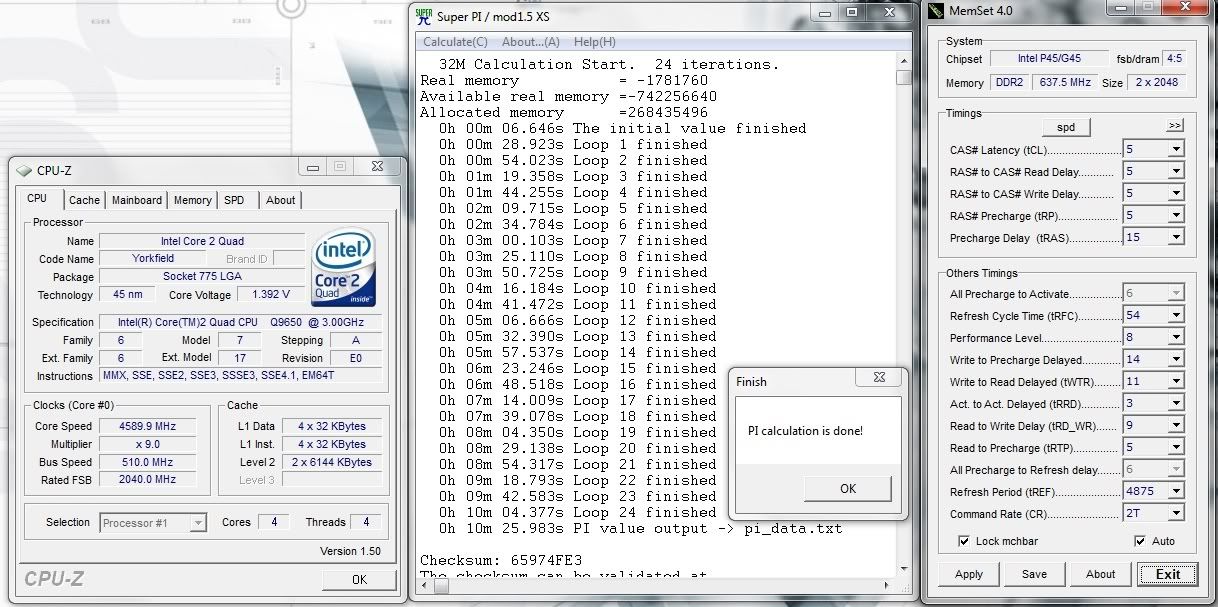Screen dimensions: 1218x607
Task: Open the Refresh Period (tREF) dropdown
Action: pos(1176,491)
